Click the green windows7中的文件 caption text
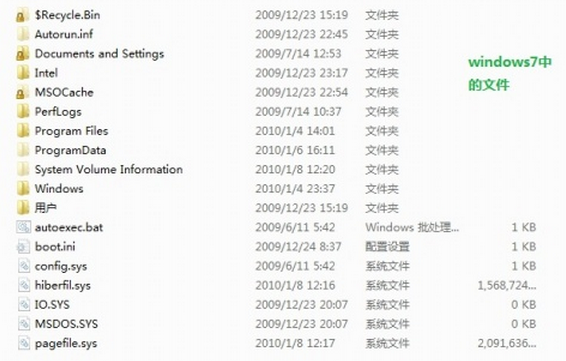 point(509,74)
